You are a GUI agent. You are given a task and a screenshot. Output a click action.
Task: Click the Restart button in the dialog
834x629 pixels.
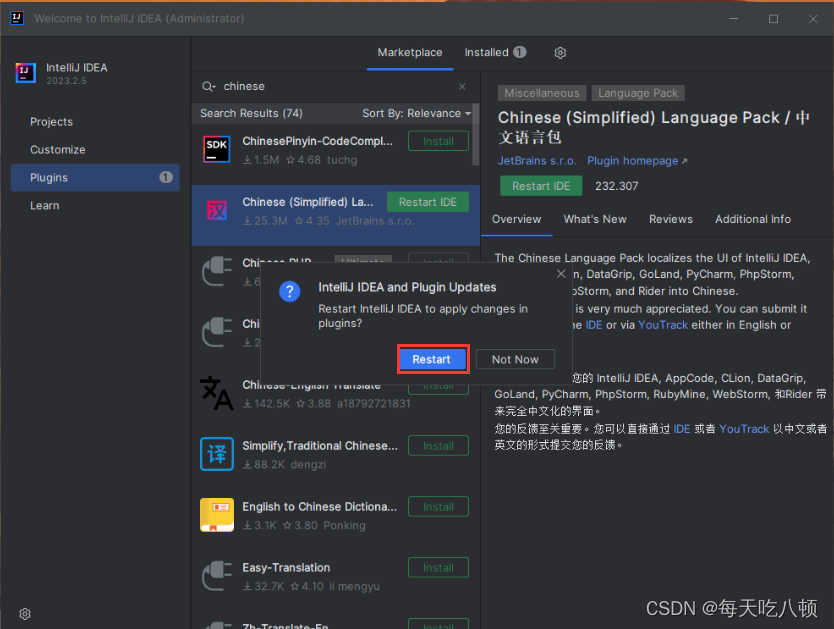(432, 359)
